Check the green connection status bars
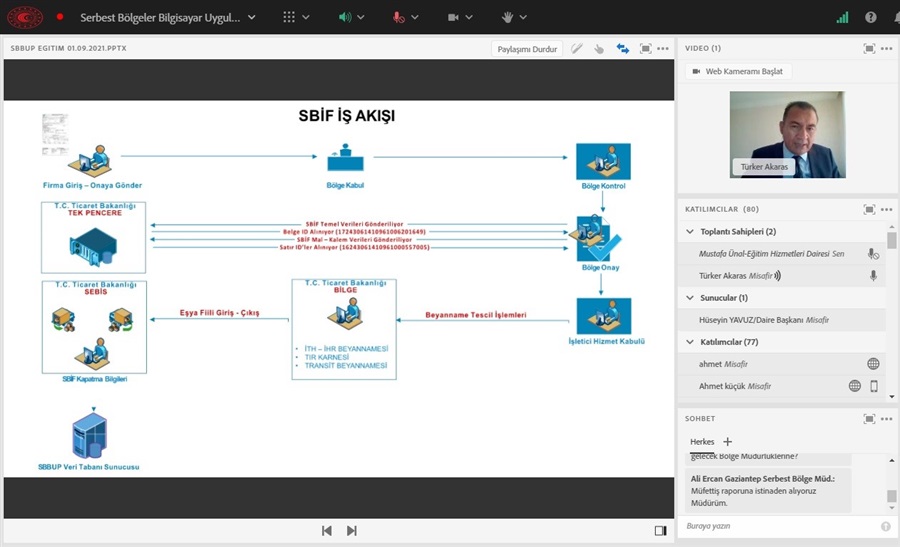 [x=842, y=17]
